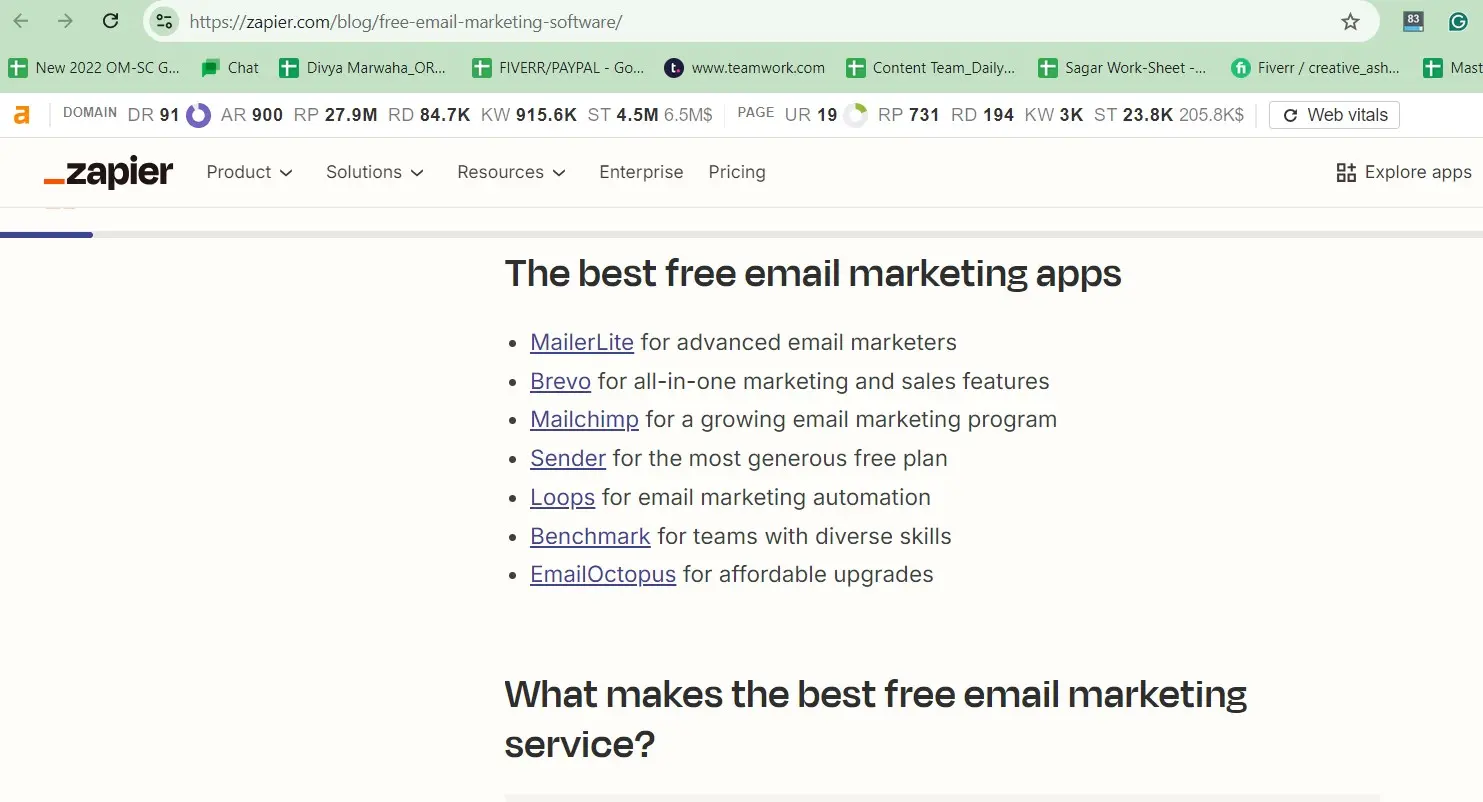Image resolution: width=1483 pixels, height=802 pixels.
Task: Click the domain DR 91 metric
Action: click(154, 115)
